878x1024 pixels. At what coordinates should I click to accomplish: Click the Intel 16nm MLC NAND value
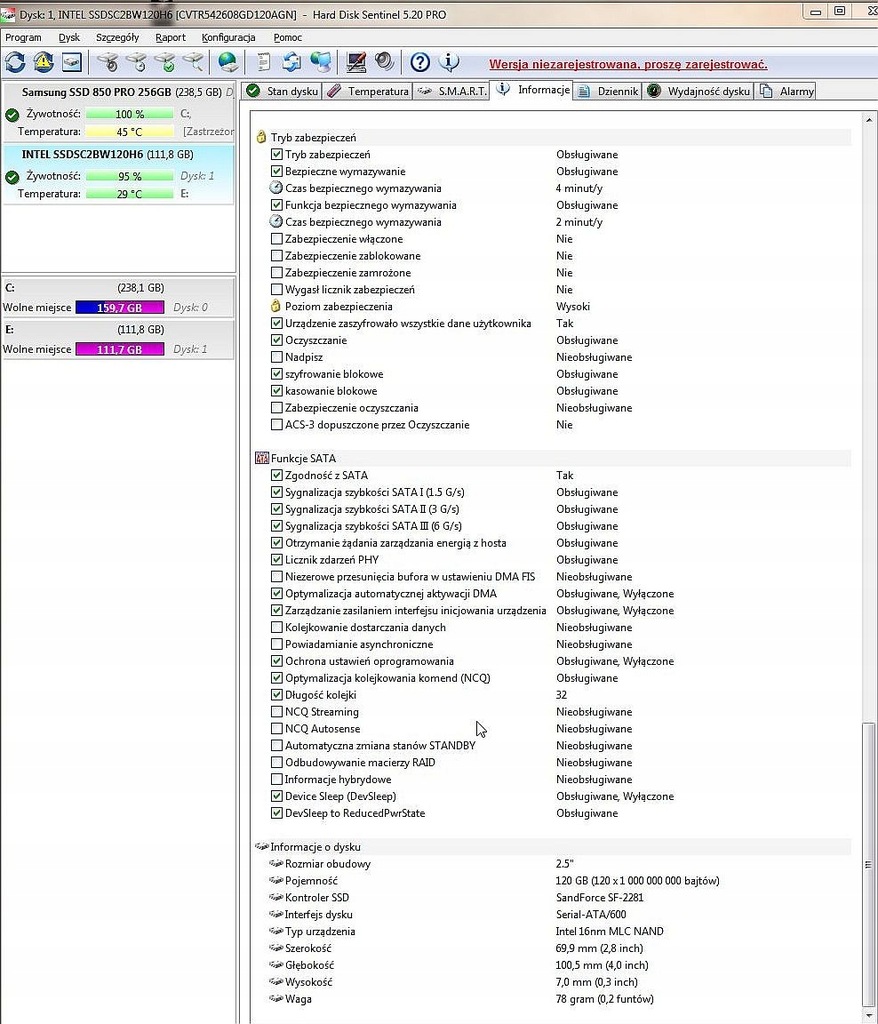coord(610,931)
